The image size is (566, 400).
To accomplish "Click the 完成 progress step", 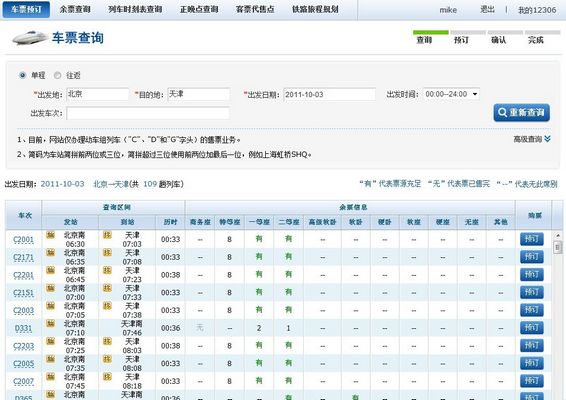I will pyautogui.click(x=536, y=40).
